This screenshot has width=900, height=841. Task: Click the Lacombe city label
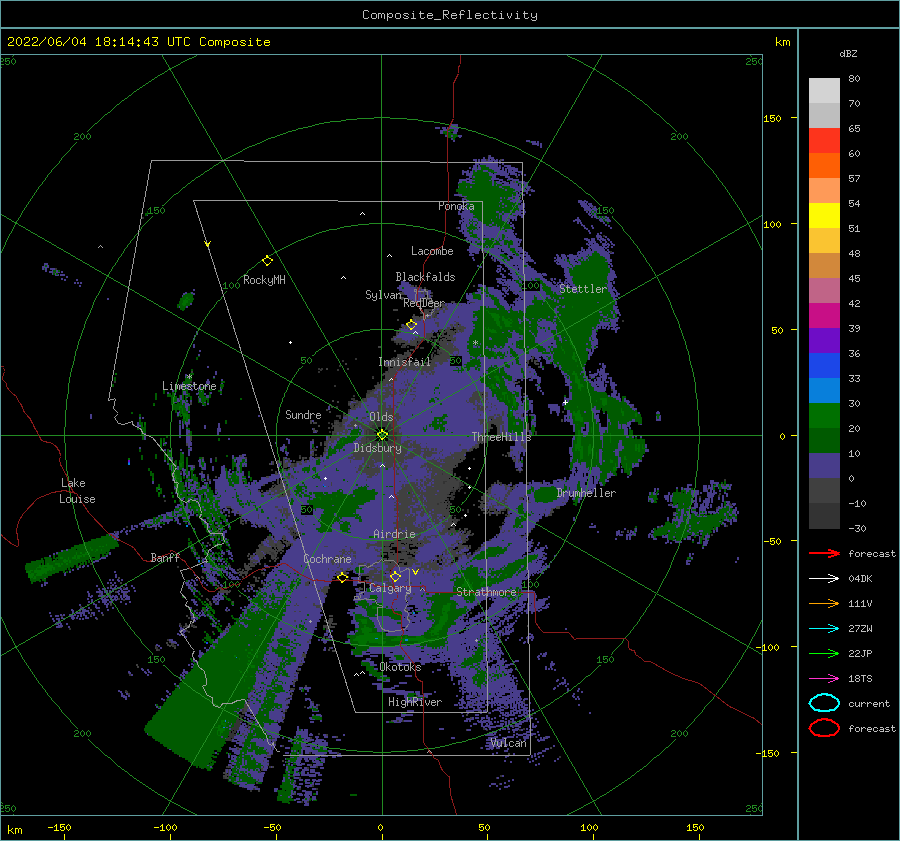[x=432, y=251]
